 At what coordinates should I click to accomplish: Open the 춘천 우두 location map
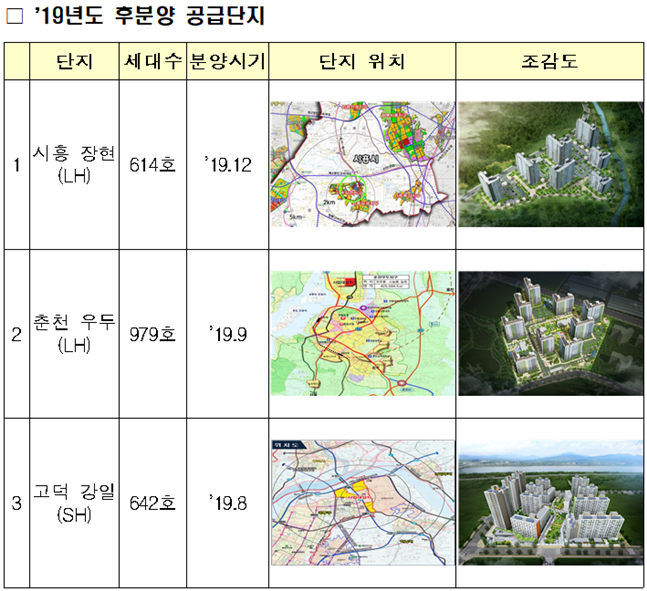point(362,333)
